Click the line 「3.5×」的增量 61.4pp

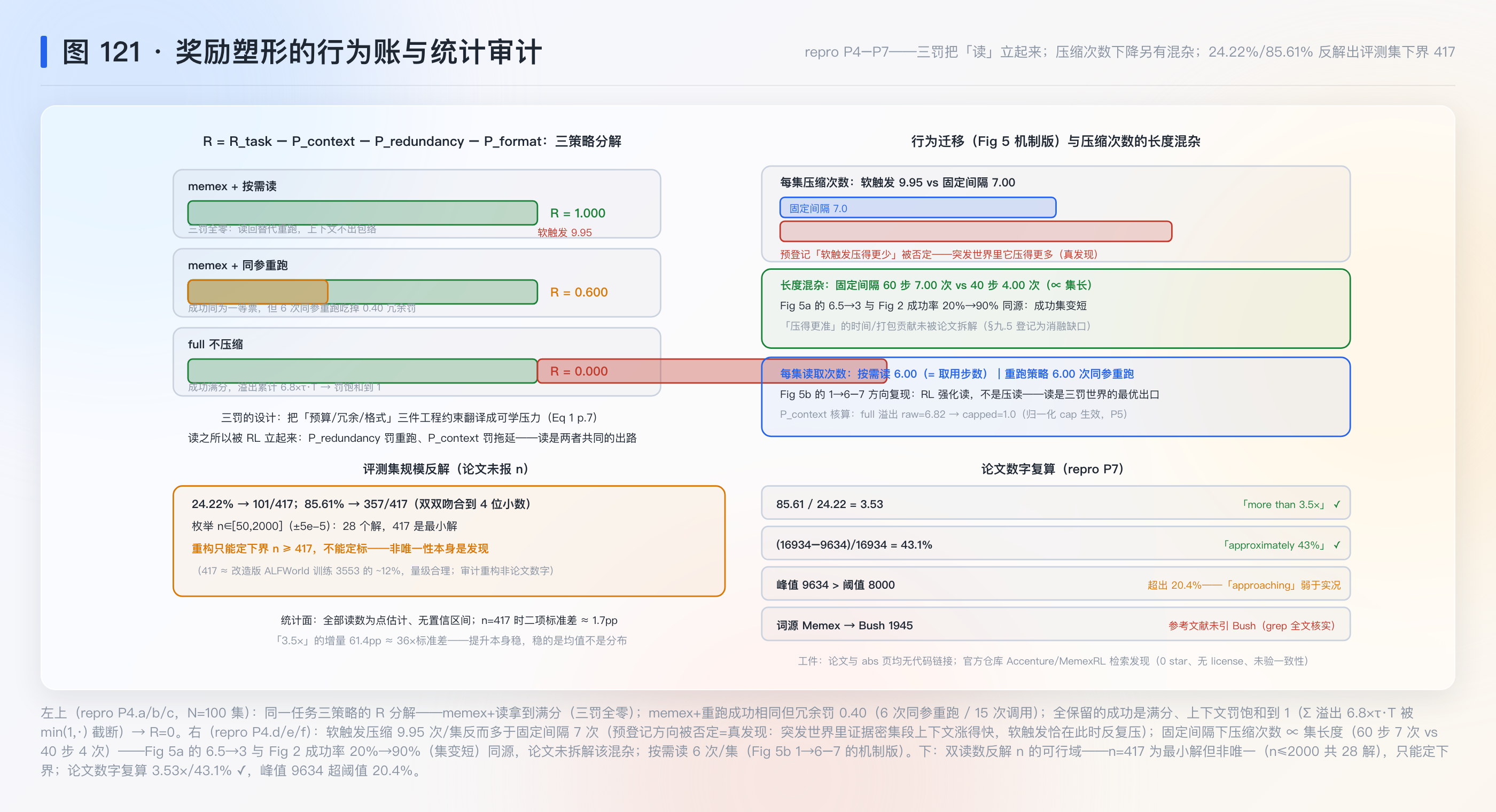pyautogui.click(x=449, y=641)
